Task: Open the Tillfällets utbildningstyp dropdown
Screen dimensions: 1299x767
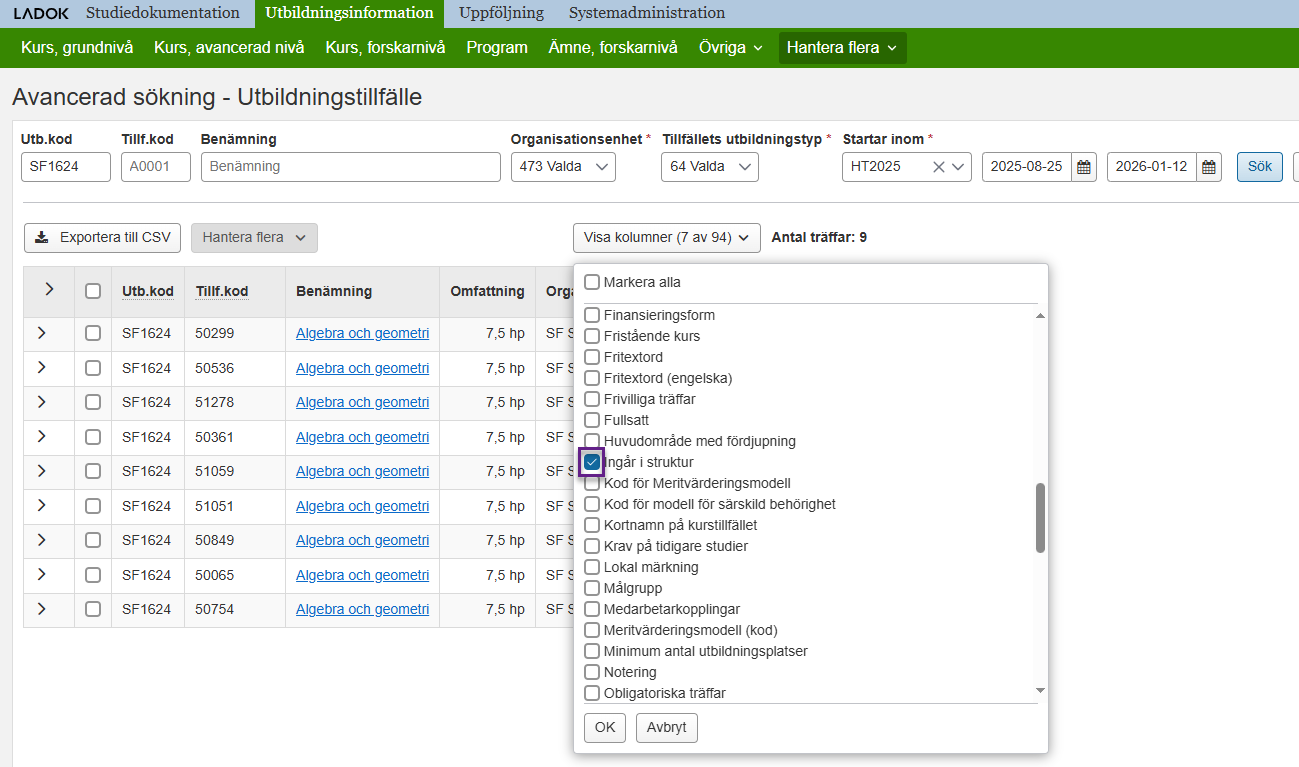Action: coord(709,167)
